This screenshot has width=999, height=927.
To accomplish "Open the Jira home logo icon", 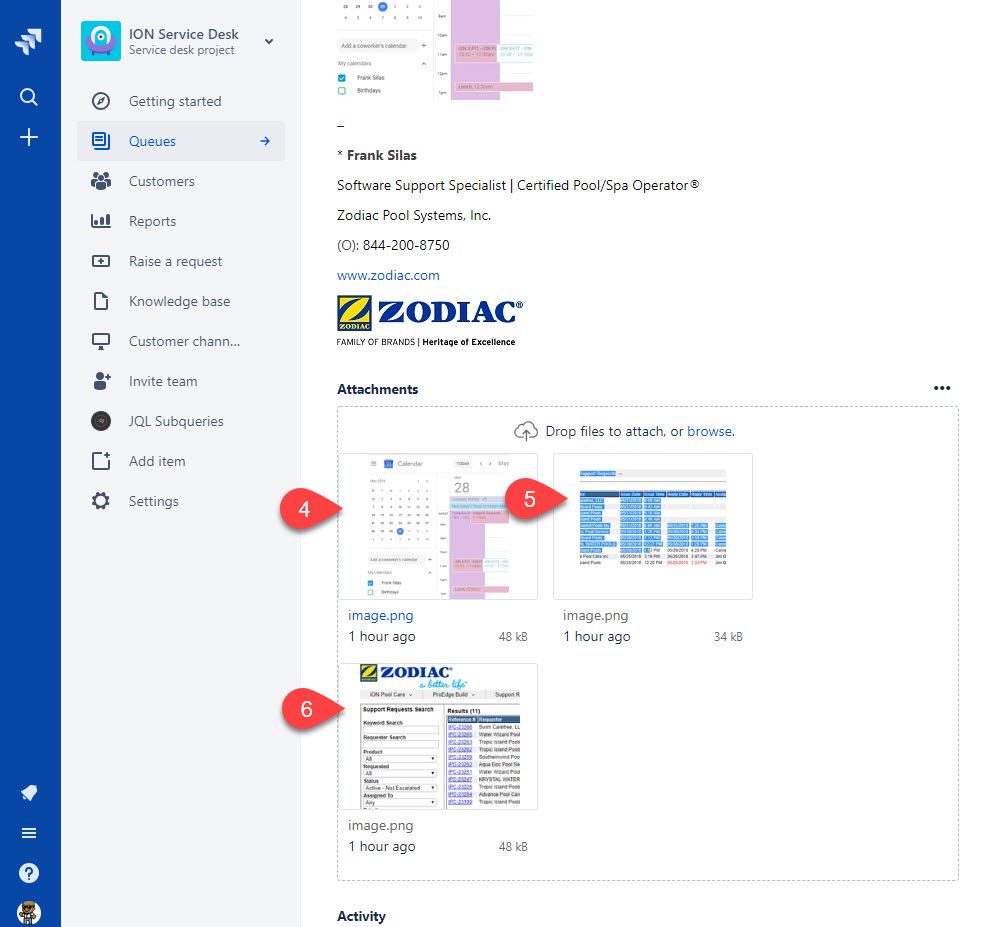I will [x=29, y=41].
